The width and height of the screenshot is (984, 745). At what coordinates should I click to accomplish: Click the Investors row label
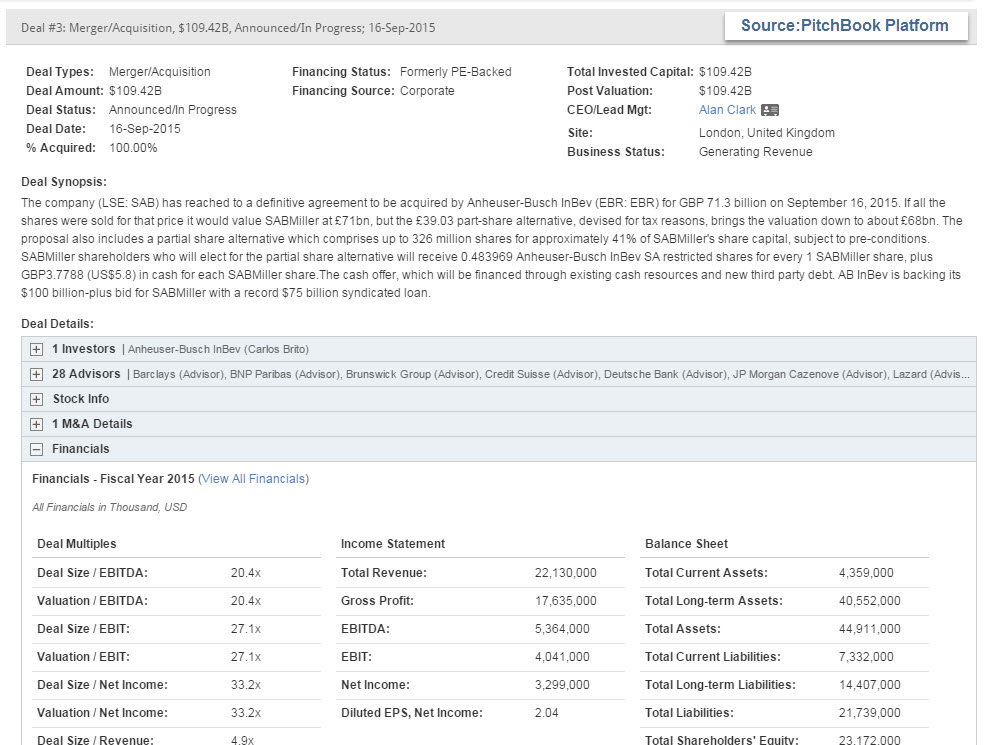84,349
